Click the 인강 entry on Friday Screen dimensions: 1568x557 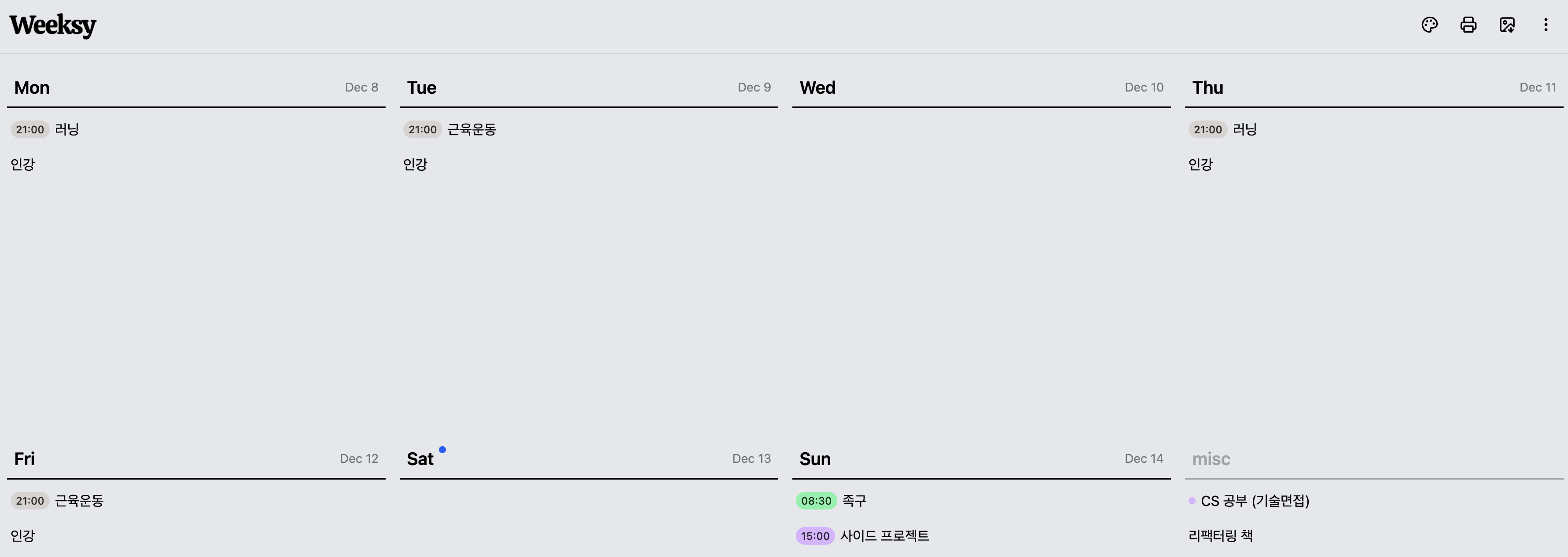click(x=22, y=536)
